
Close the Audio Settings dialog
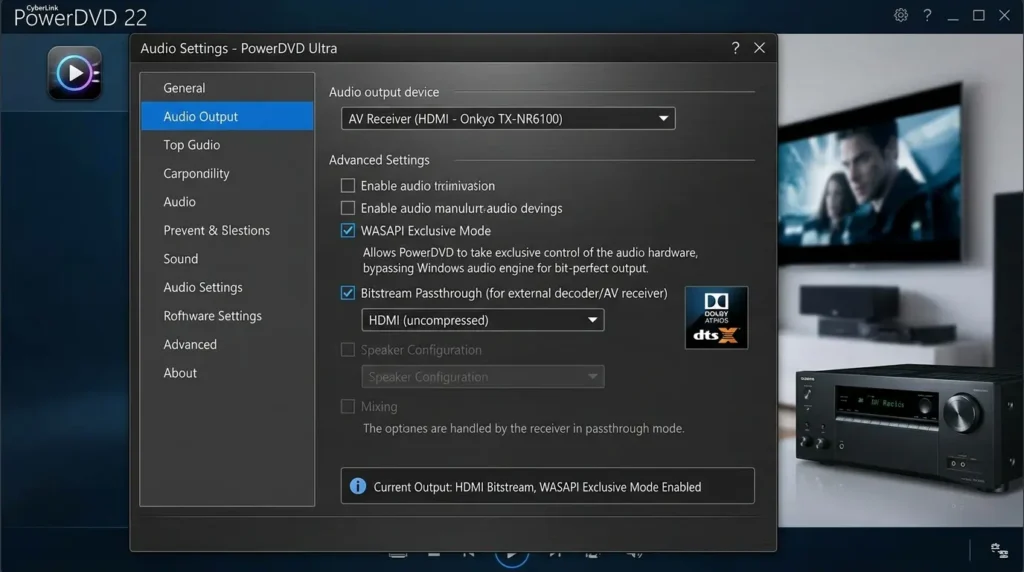[x=760, y=48]
